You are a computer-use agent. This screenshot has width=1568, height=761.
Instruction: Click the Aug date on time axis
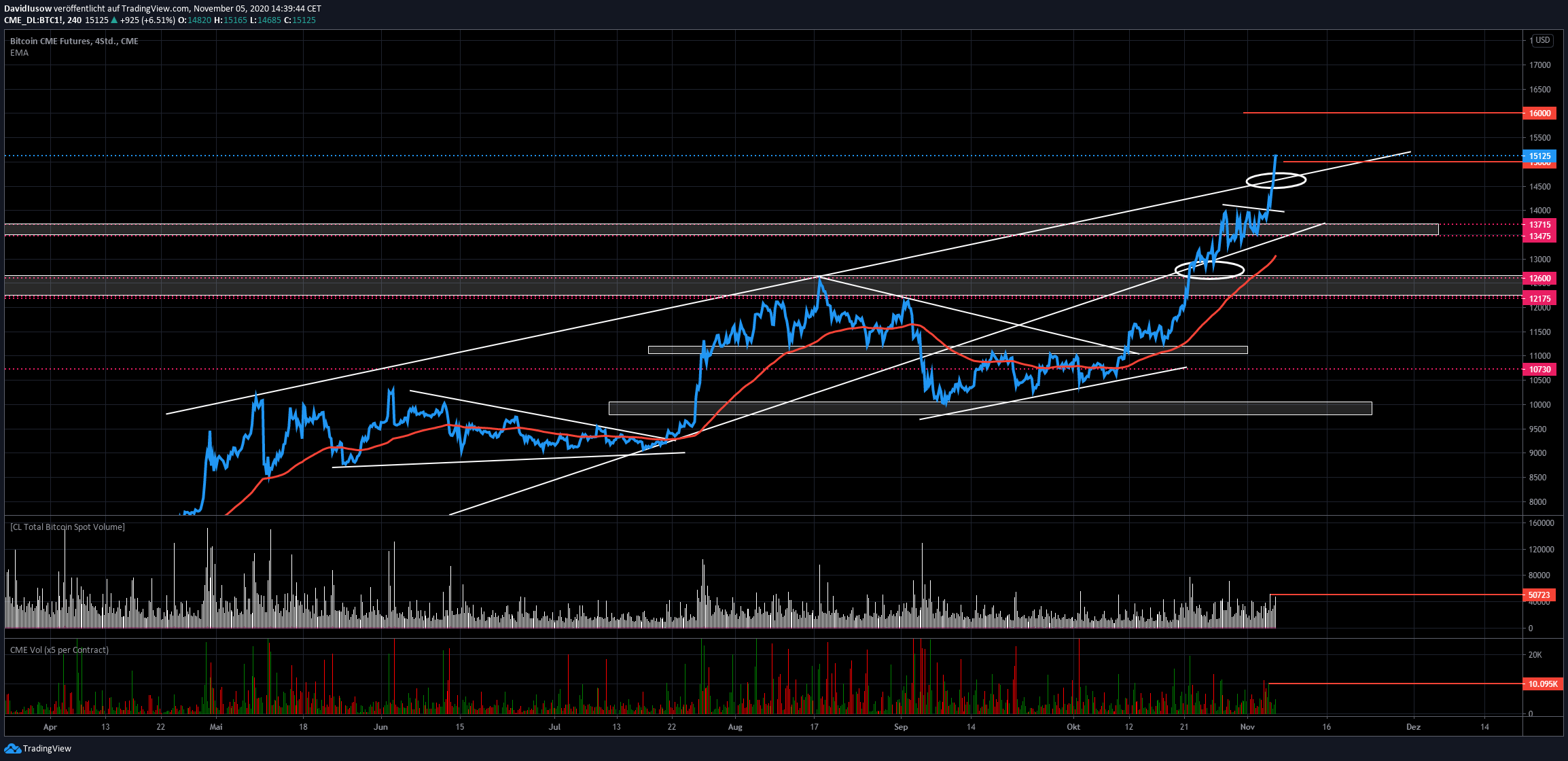pyautogui.click(x=735, y=726)
